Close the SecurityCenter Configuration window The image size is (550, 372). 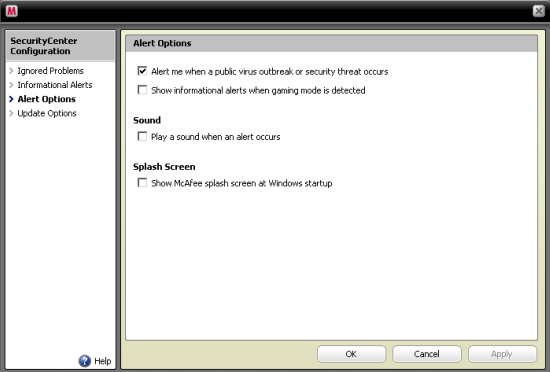[x=538, y=11]
